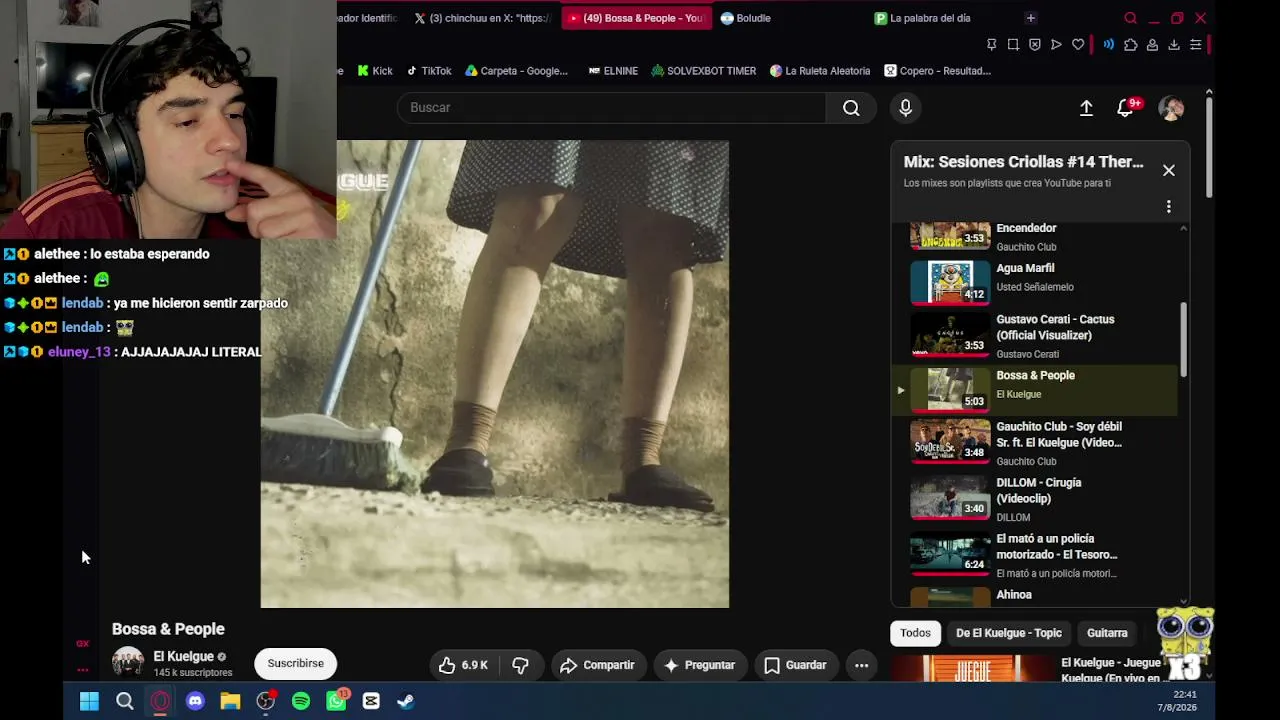1280x720 pixels.
Task: Select the Todos filter chip
Action: (915, 633)
